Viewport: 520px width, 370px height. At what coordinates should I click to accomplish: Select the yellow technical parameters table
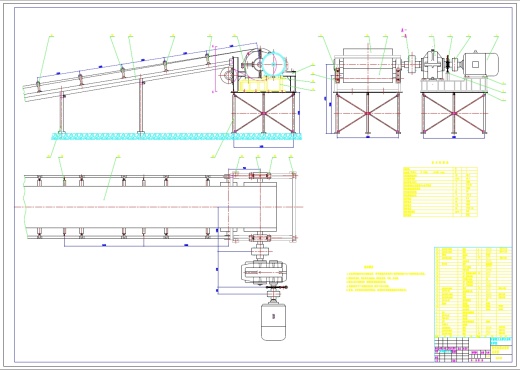tap(440, 192)
